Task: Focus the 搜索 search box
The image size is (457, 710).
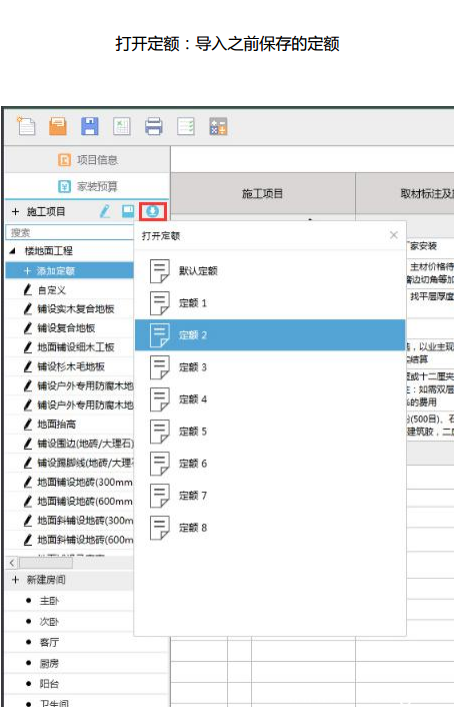Action: pos(70,233)
